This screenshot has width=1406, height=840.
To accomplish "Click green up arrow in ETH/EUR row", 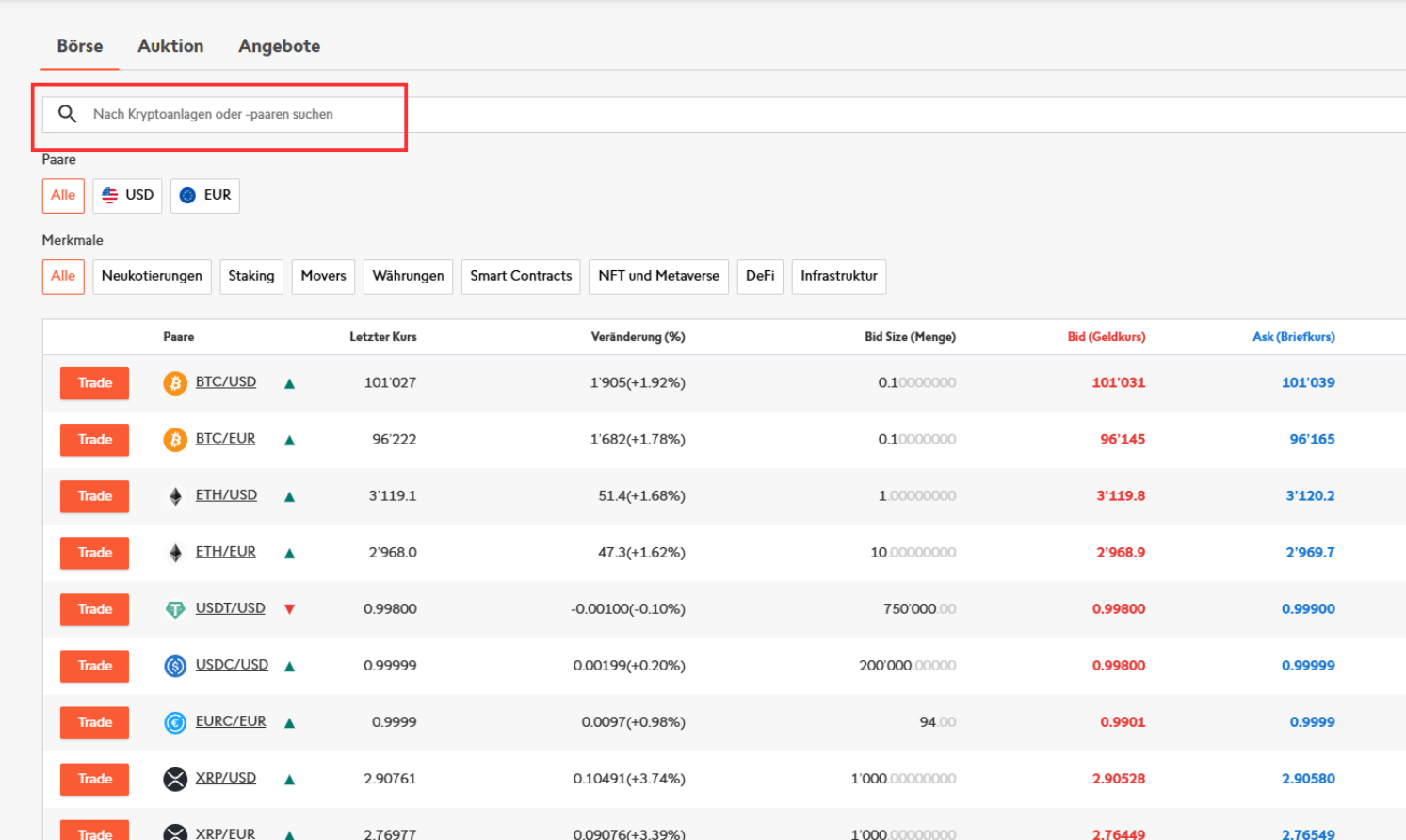I will pos(290,553).
